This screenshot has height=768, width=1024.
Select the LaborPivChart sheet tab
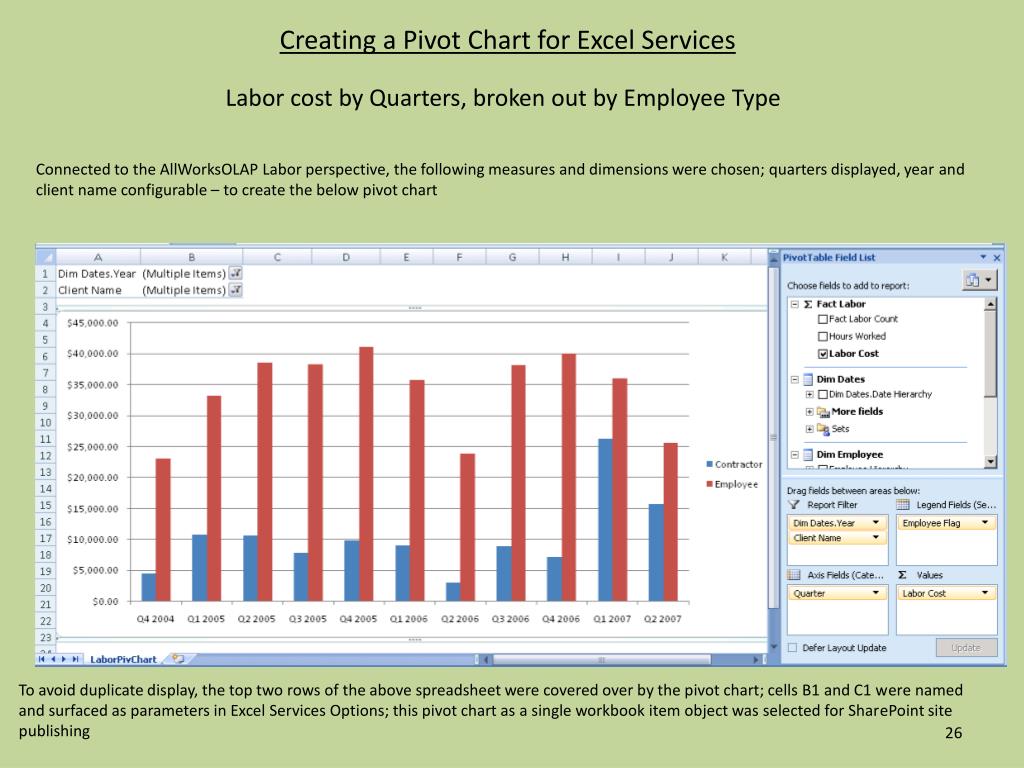(x=123, y=659)
